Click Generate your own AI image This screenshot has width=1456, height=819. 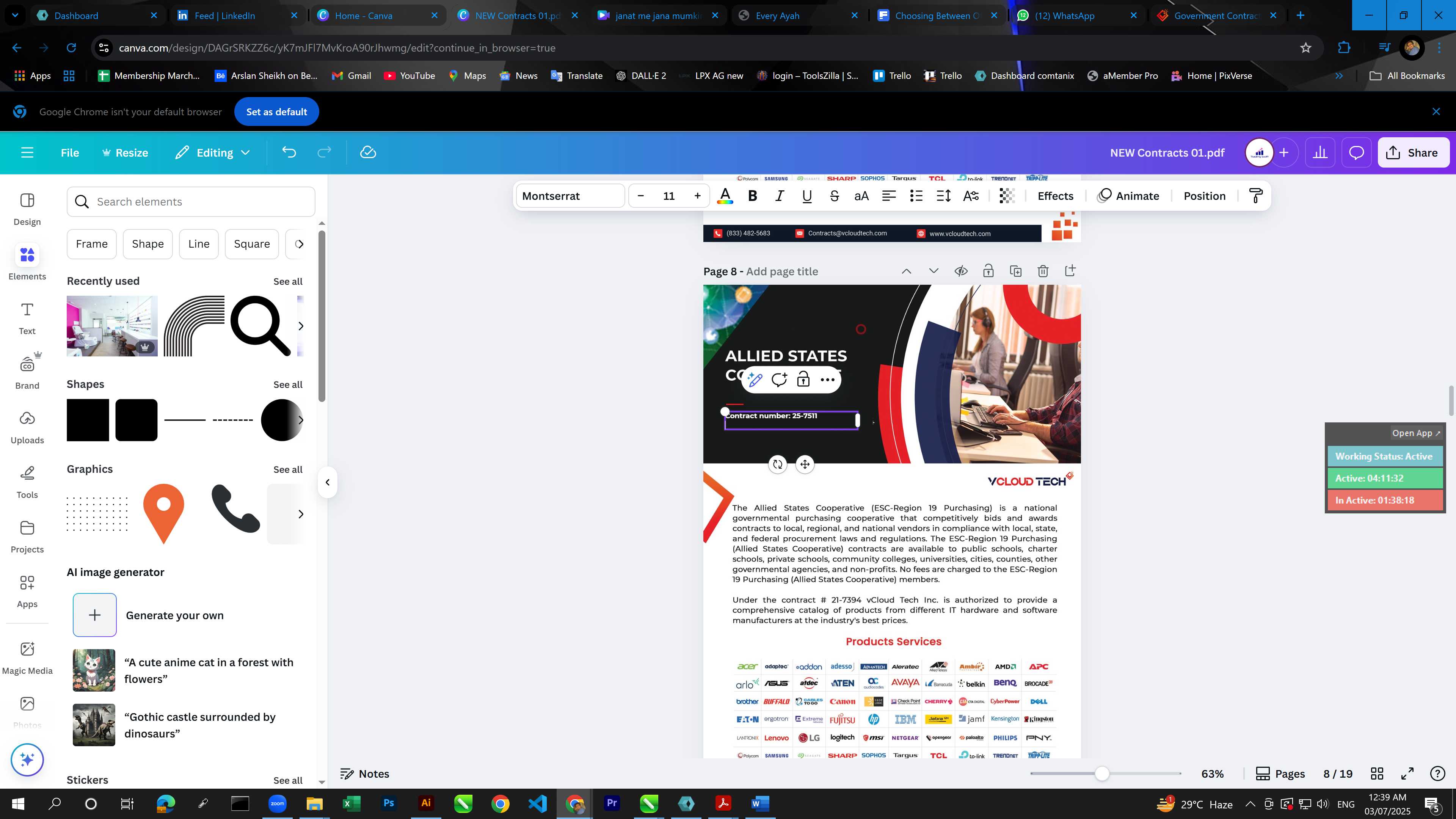pyautogui.click(x=94, y=615)
